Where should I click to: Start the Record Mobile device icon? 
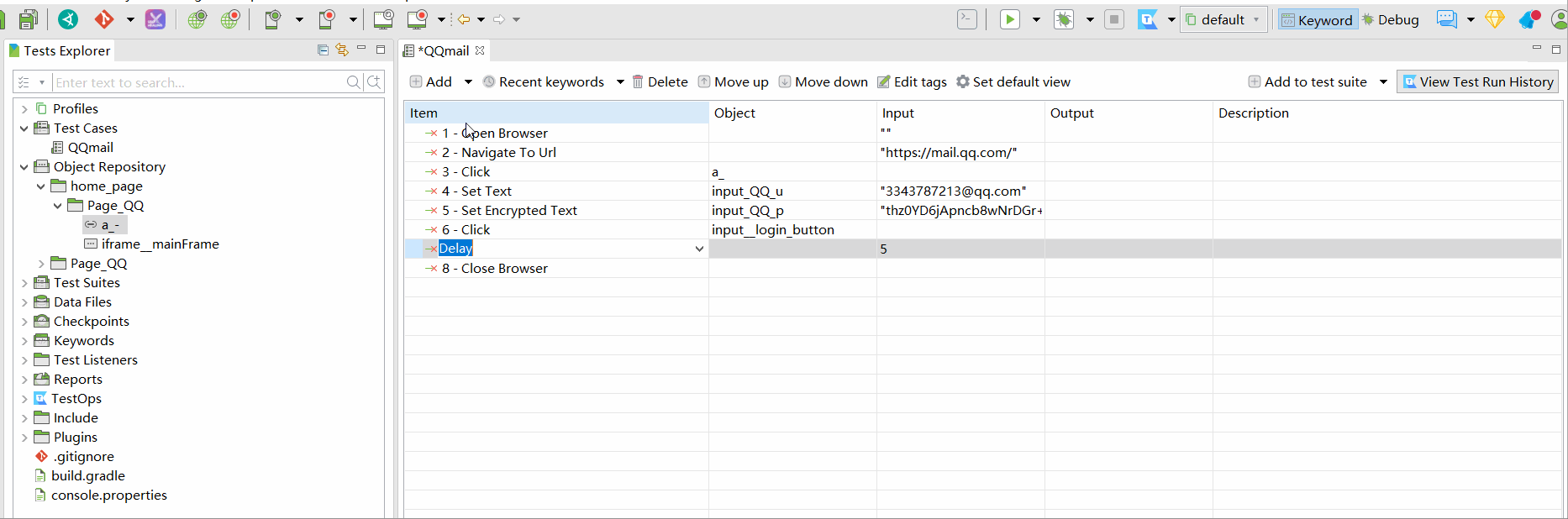point(327,19)
